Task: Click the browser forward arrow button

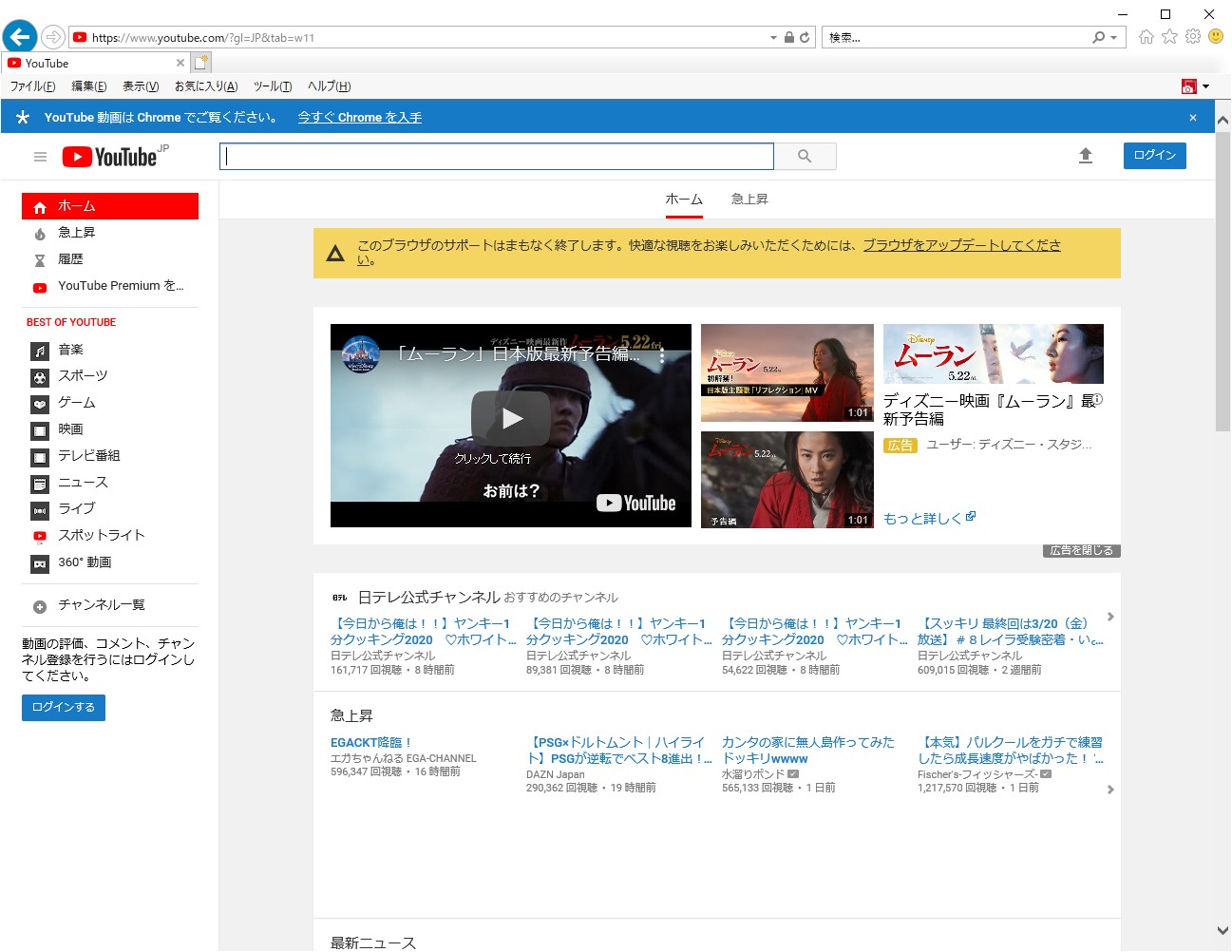Action: [x=53, y=37]
